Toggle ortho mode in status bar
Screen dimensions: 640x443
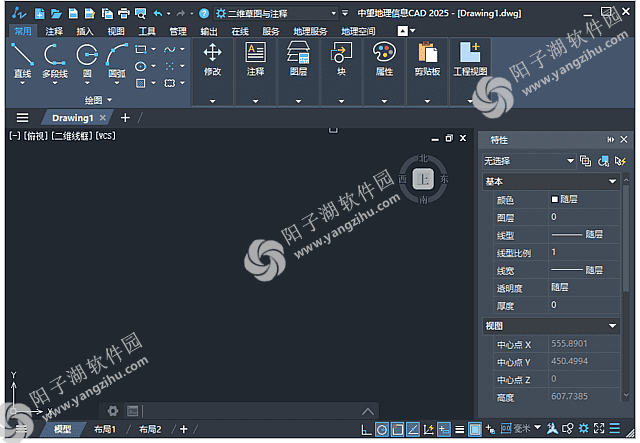point(367,429)
